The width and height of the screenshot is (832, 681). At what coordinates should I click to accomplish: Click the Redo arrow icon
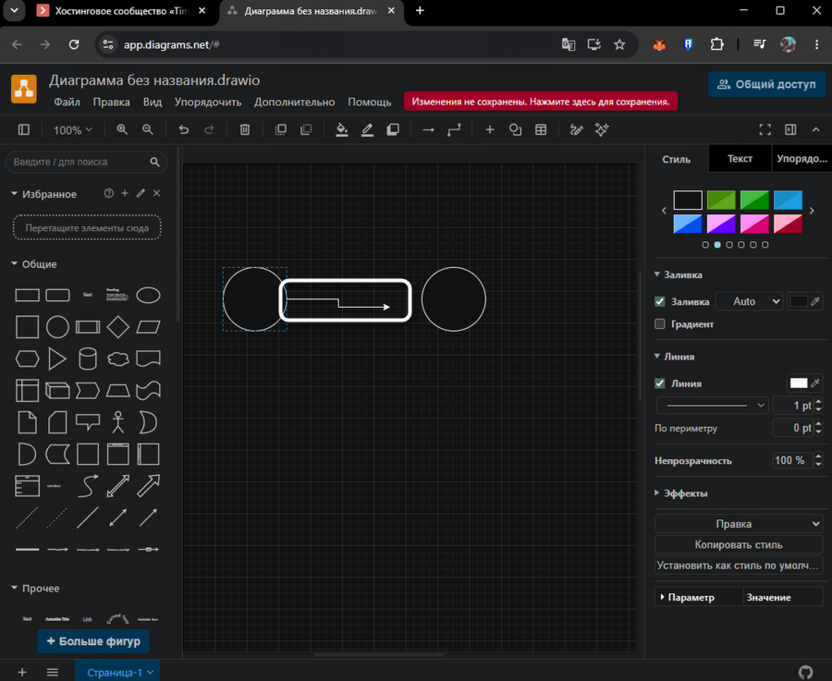(209, 130)
